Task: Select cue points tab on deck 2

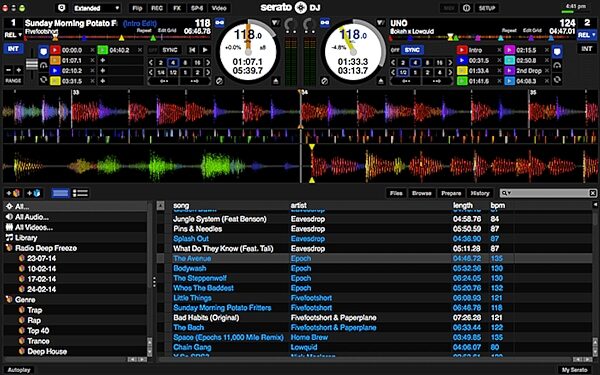Action: [557, 51]
